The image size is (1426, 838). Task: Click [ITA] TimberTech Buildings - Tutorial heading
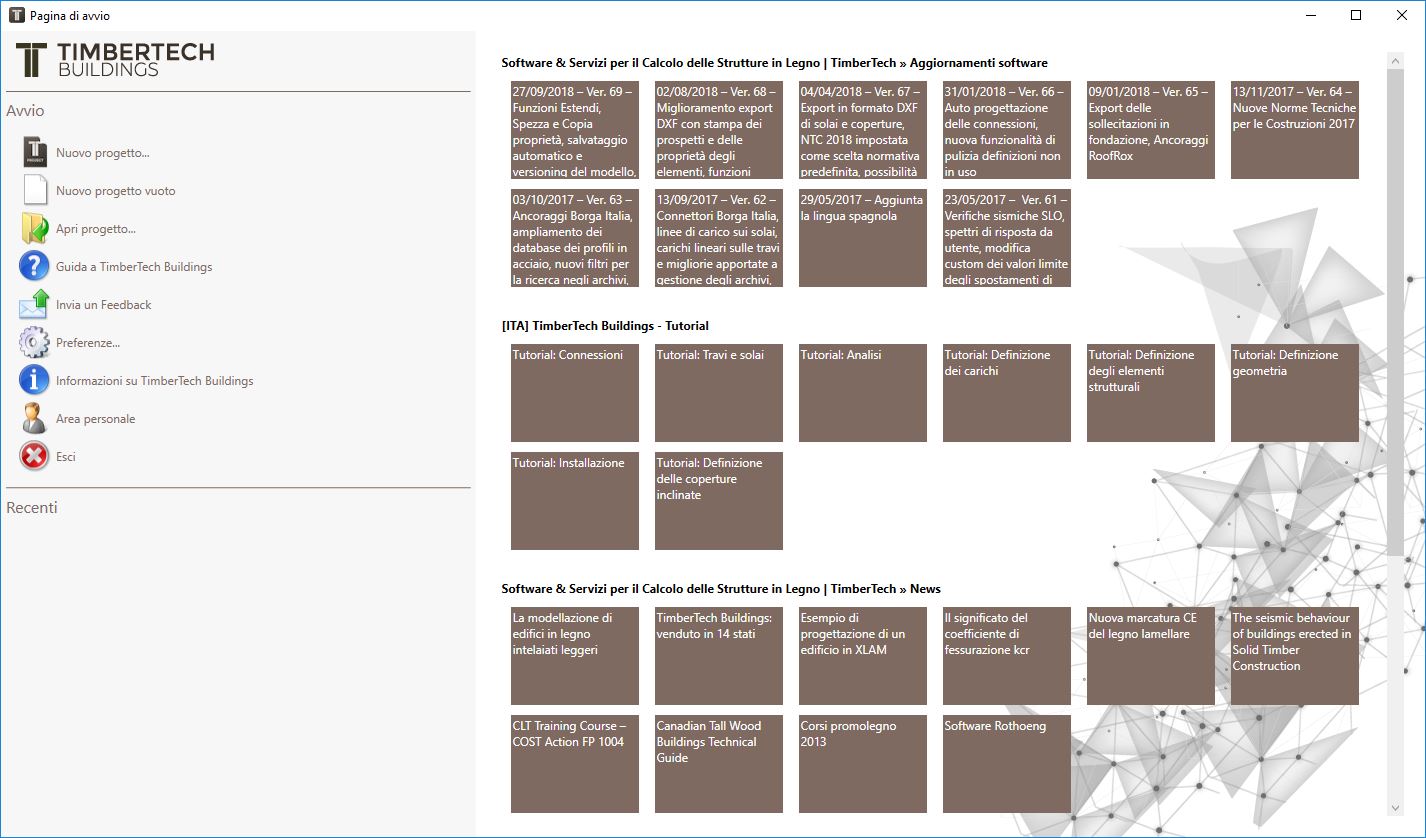(x=605, y=326)
